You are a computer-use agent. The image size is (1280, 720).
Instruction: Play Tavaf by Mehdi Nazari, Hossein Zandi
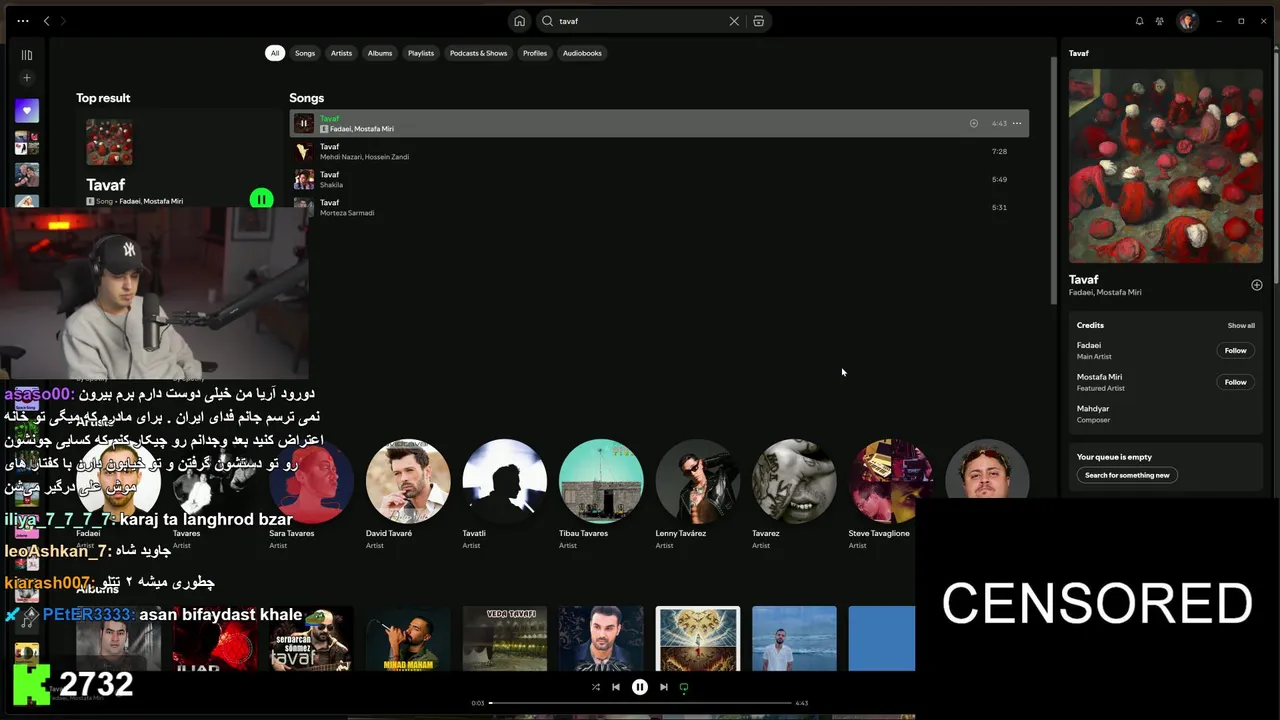click(x=659, y=152)
